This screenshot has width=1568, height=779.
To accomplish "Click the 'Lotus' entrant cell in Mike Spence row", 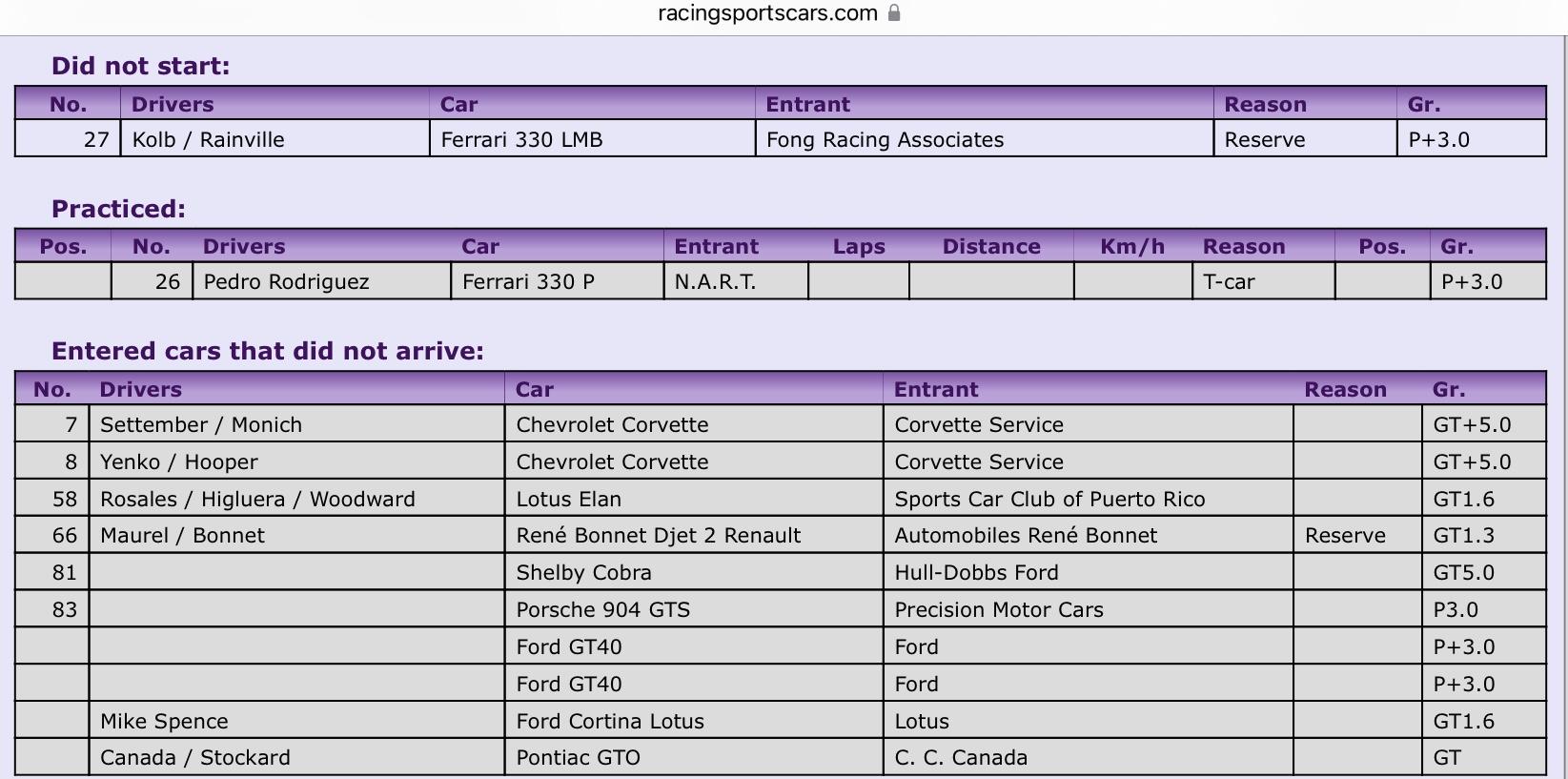I will [1089, 721].
